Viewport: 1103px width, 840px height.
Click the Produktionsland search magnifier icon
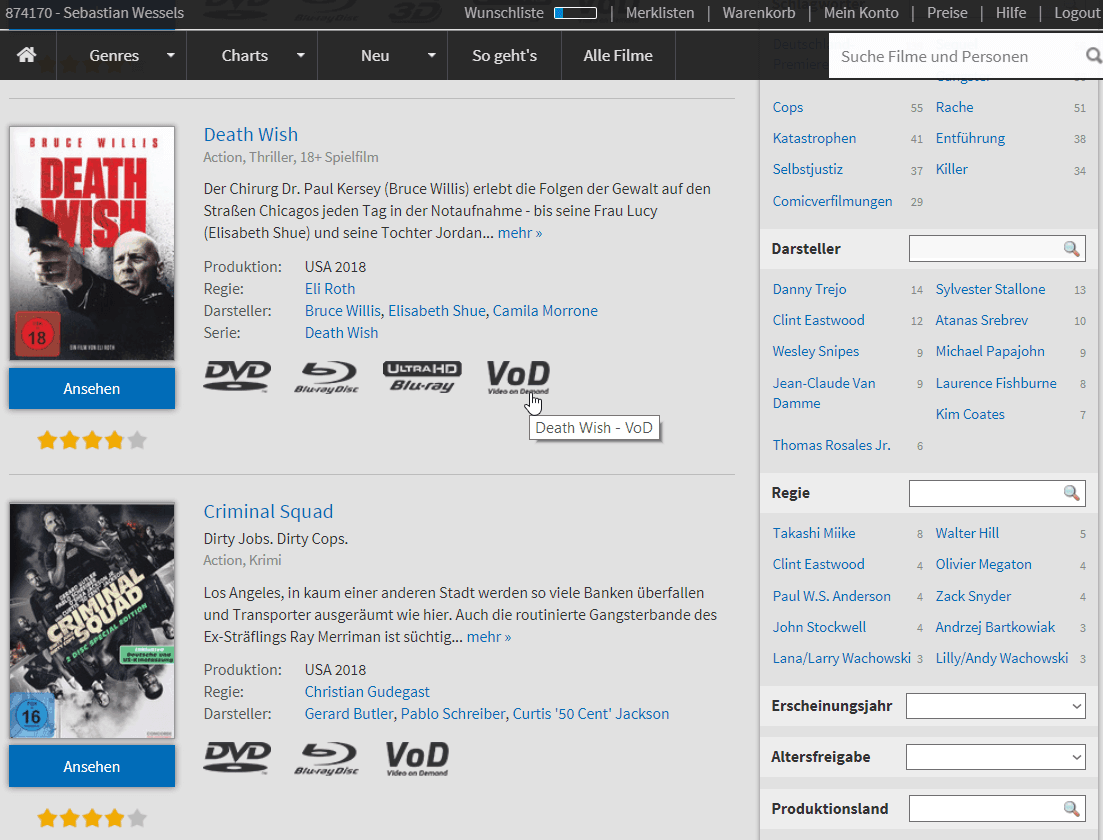(x=1071, y=808)
